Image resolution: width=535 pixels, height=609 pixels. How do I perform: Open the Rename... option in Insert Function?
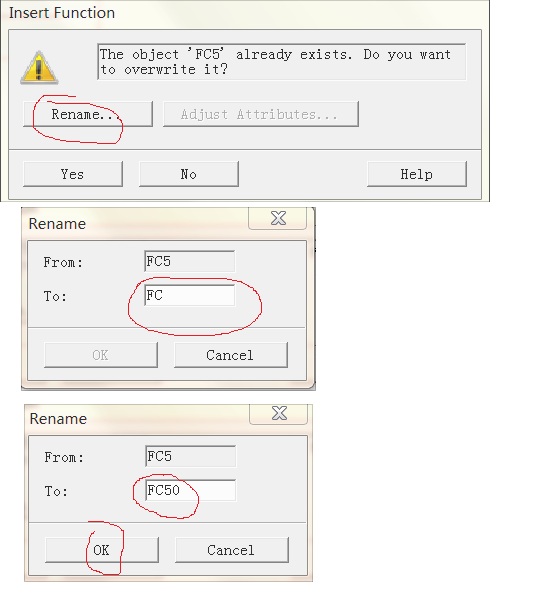(x=88, y=114)
